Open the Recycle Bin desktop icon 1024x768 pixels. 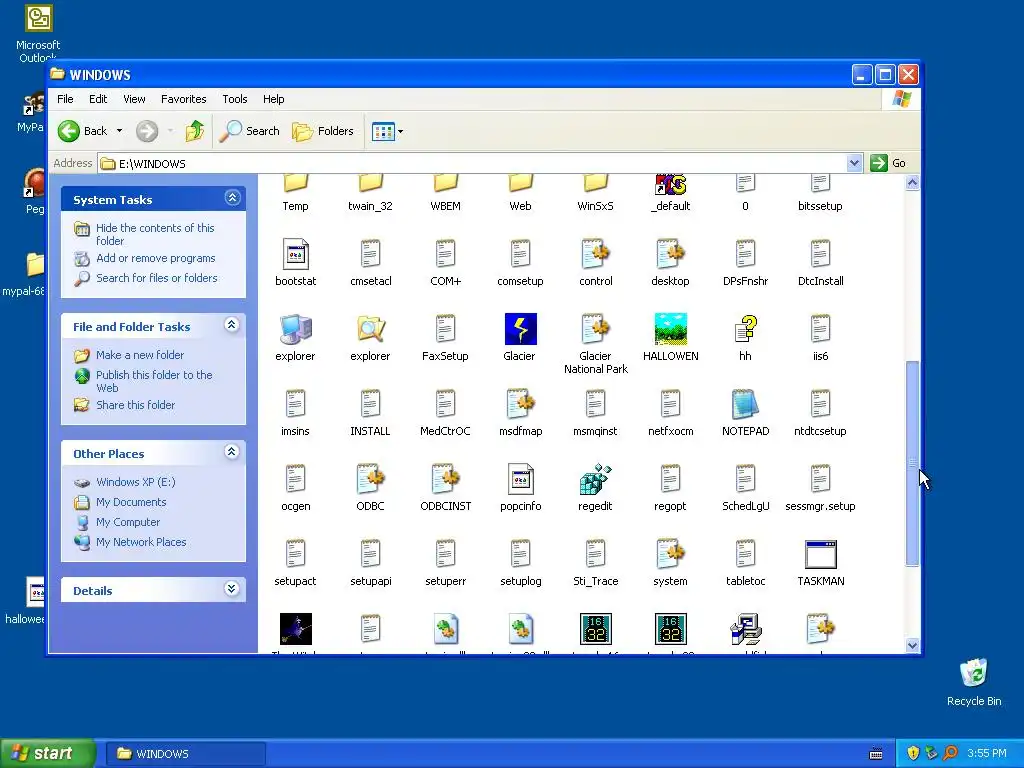(974, 673)
